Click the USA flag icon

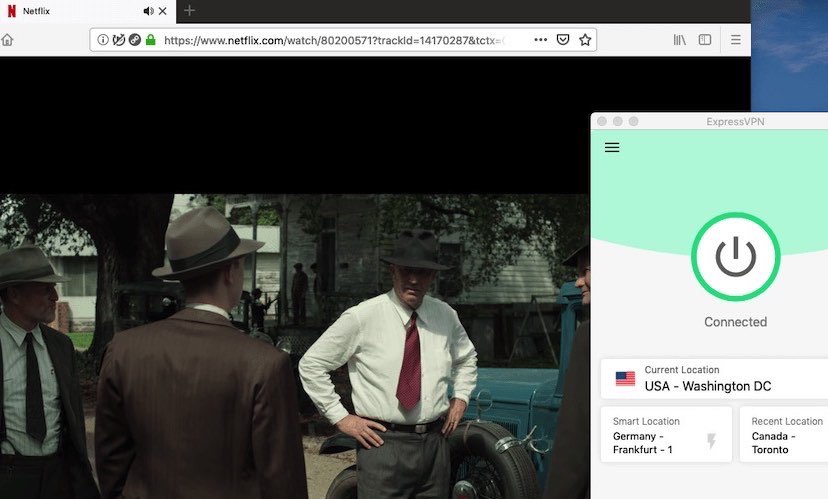625,379
